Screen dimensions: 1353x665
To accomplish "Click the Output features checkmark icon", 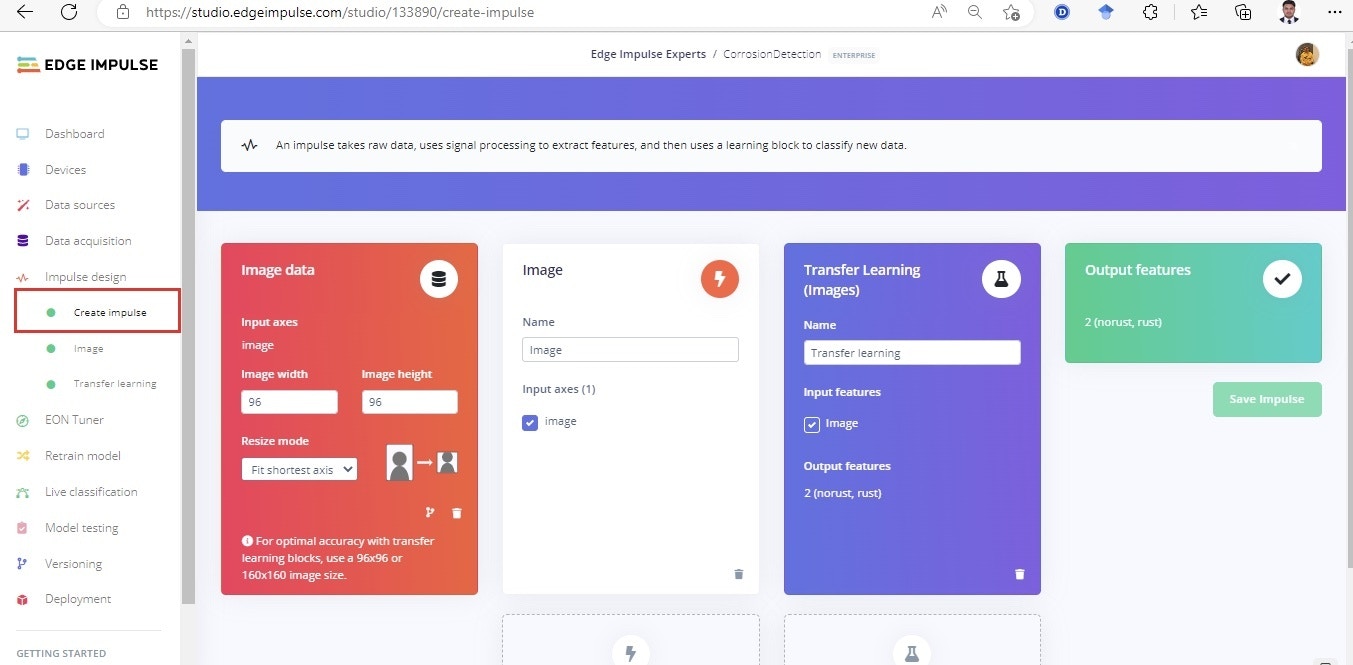I will click(1282, 279).
